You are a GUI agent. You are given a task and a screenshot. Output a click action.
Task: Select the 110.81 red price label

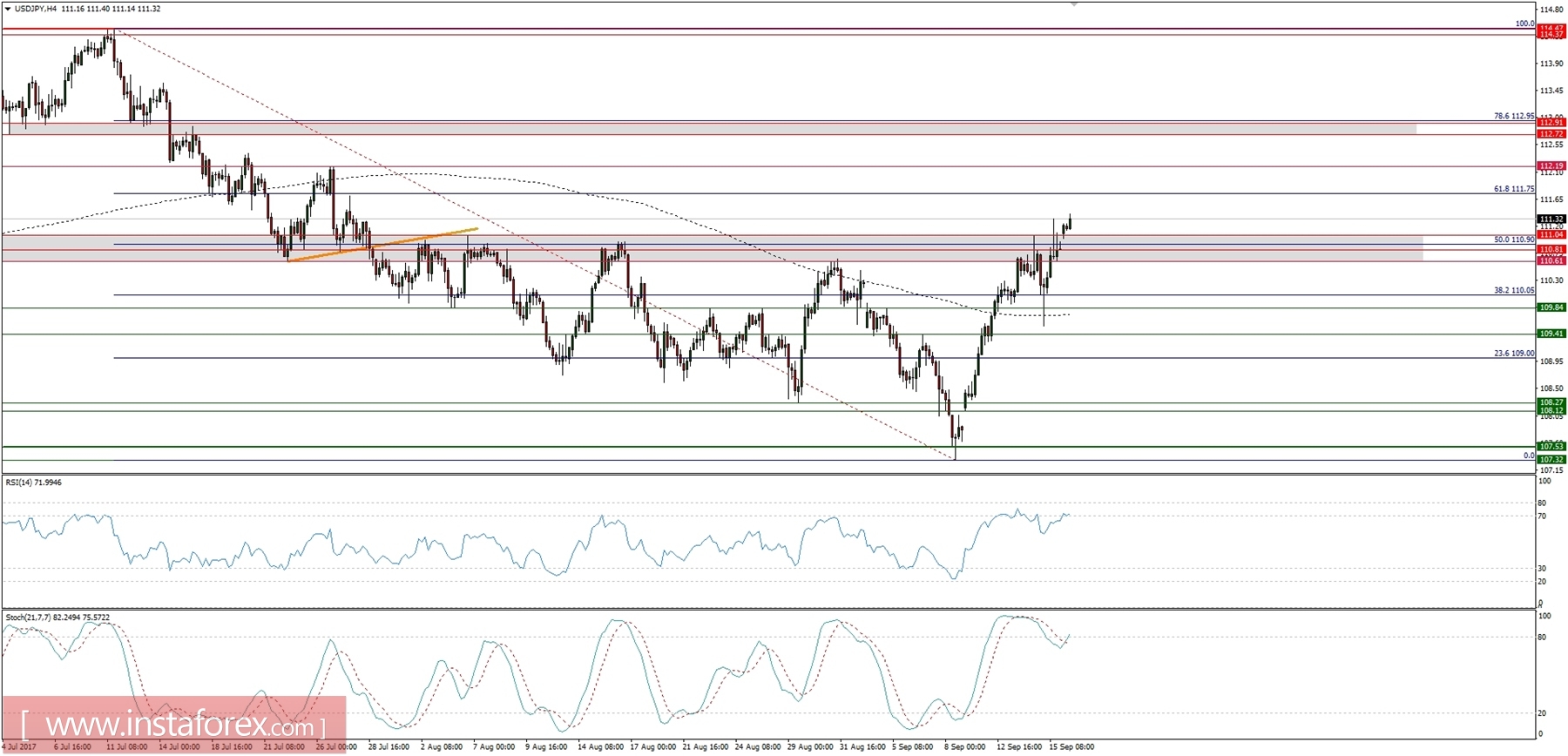(1551, 249)
